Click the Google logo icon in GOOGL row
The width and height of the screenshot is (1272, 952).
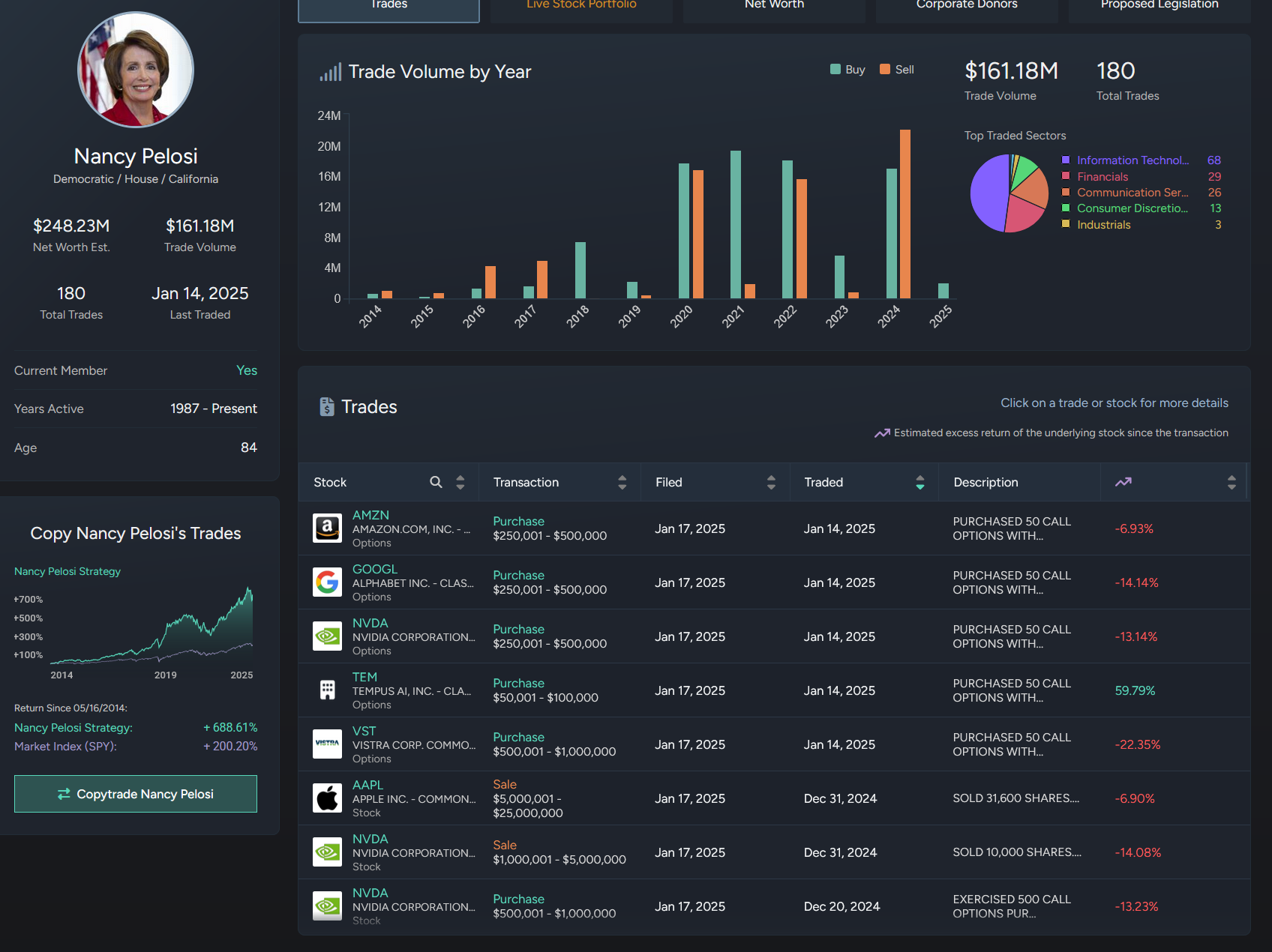click(x=327, y=582)
